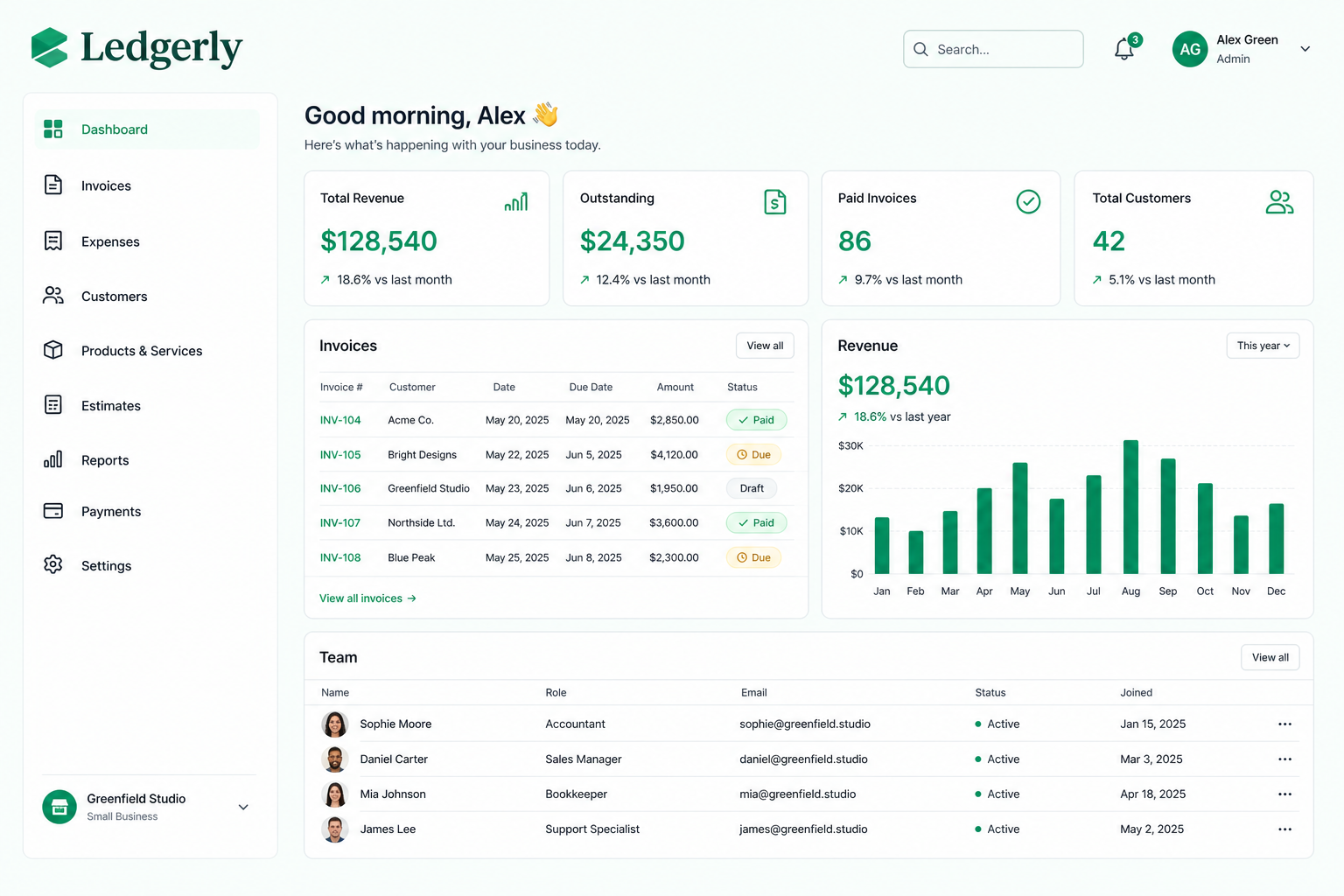Open Daniel Carter's row options menu
The image size is (1344, 896).
tap(1284, 759)
